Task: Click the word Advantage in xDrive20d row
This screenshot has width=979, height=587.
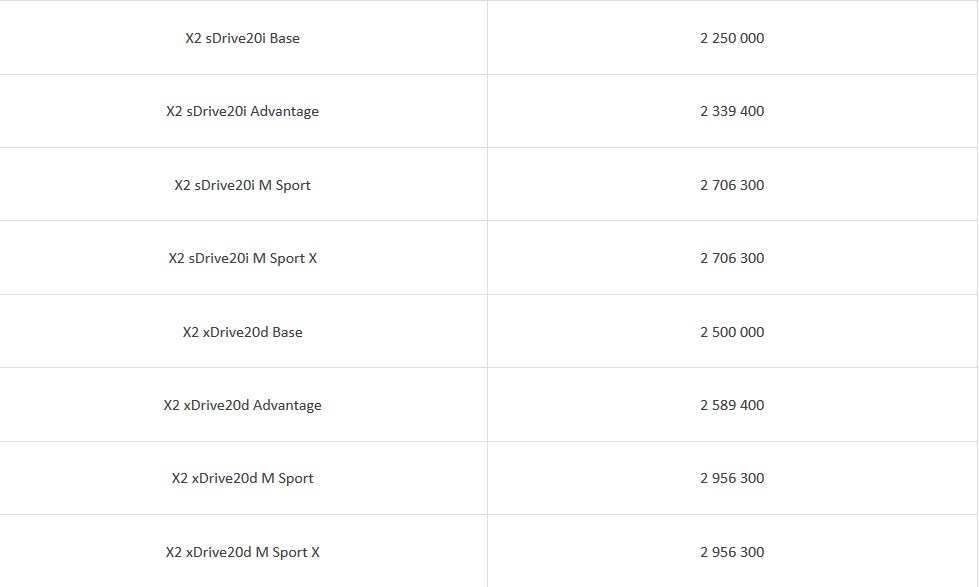Action: click(x=287, y=405)
